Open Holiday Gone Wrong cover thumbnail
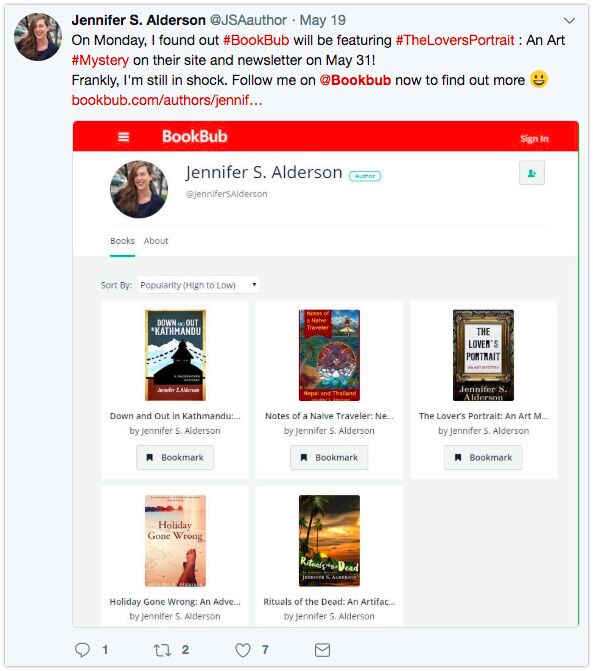Image resolution: width=593 pixels, height=671 pixels. click(175, 540)
